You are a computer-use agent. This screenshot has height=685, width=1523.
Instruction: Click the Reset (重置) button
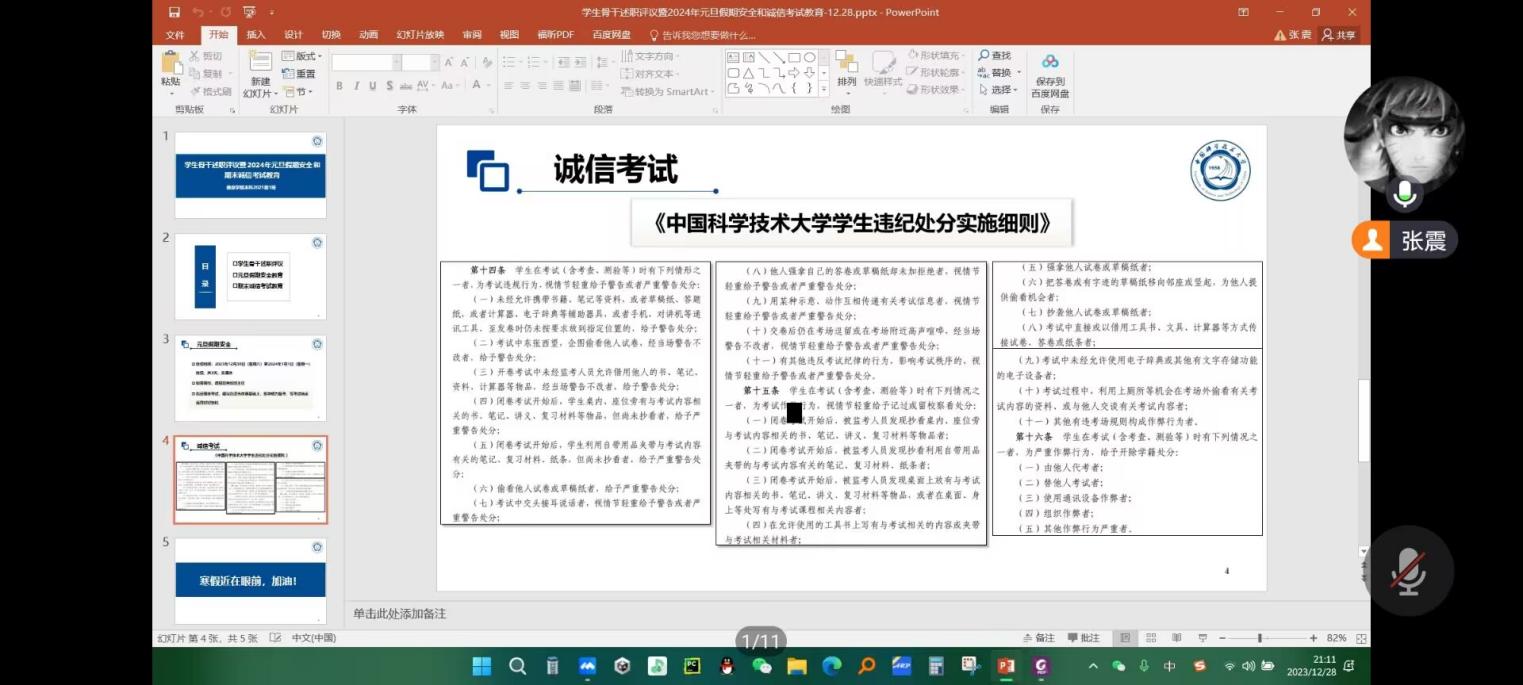click(300, 74)
